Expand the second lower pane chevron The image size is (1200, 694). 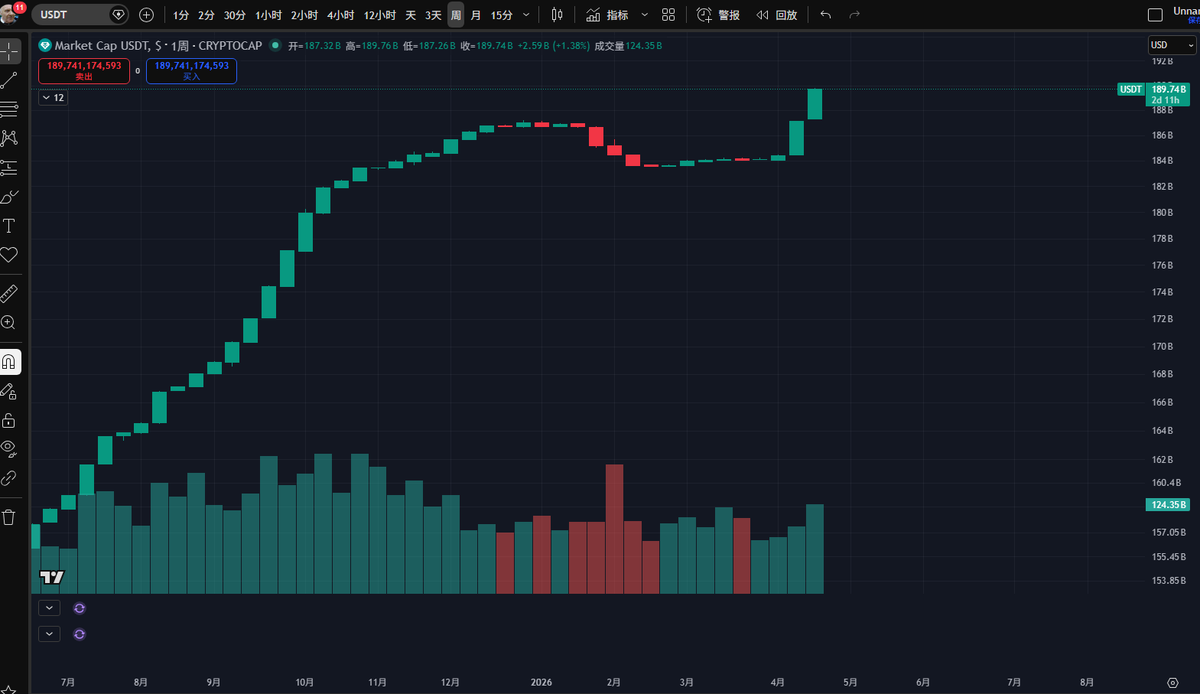(x=50, y=633)
